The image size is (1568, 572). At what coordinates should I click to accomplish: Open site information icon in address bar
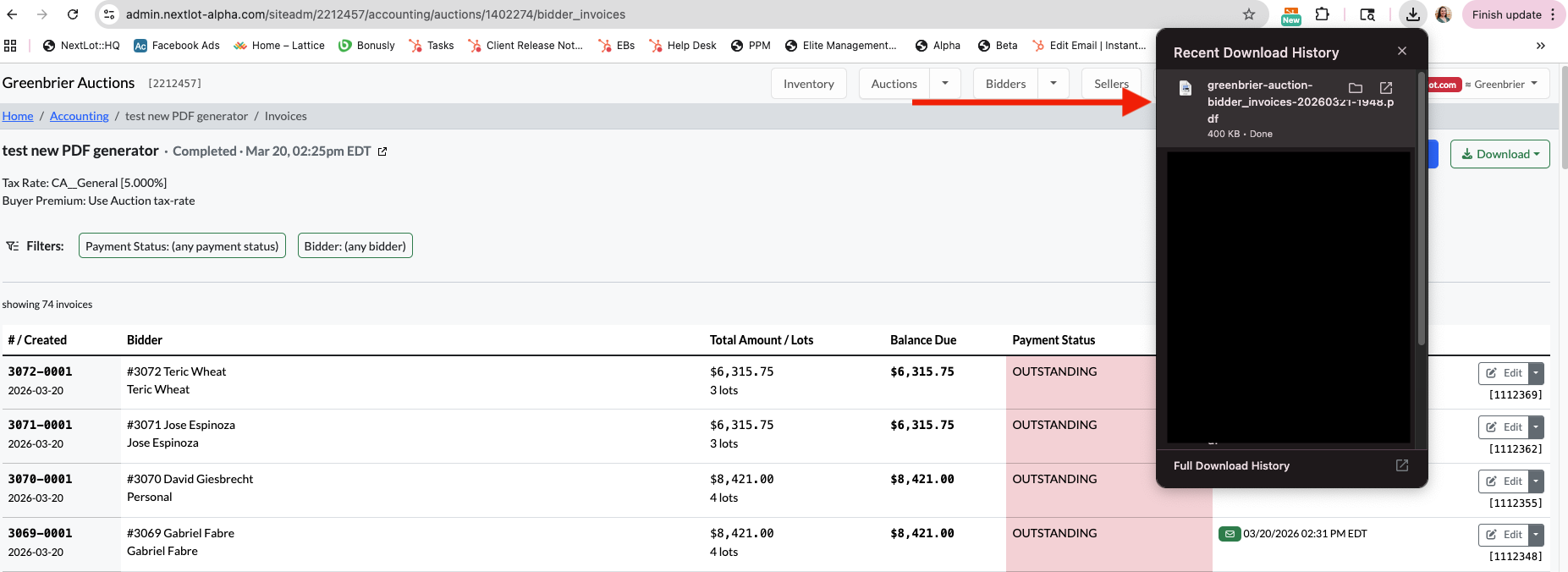[x=108, y=14]
